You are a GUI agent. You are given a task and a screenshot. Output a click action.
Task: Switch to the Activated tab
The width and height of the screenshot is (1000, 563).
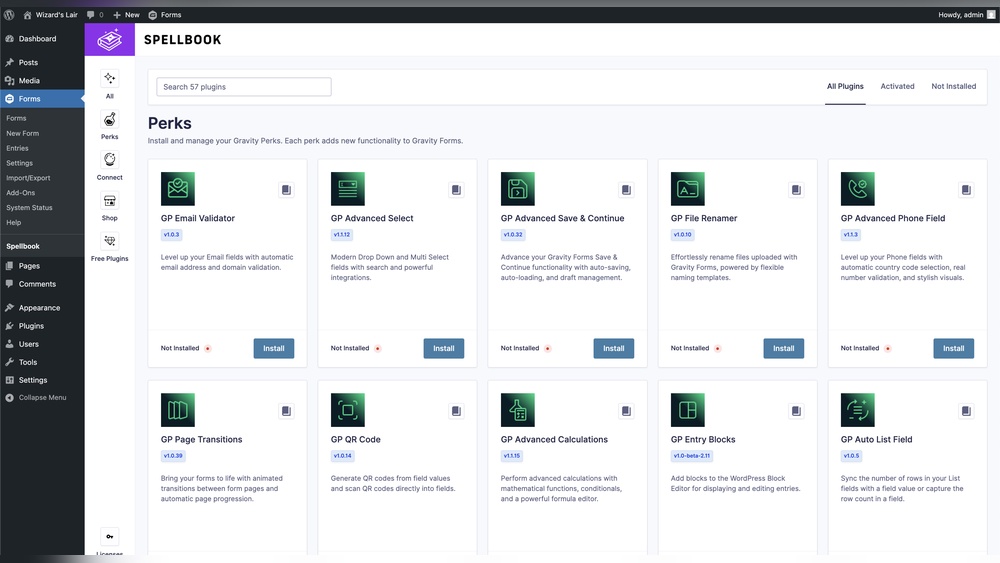(x=897, y=86)
